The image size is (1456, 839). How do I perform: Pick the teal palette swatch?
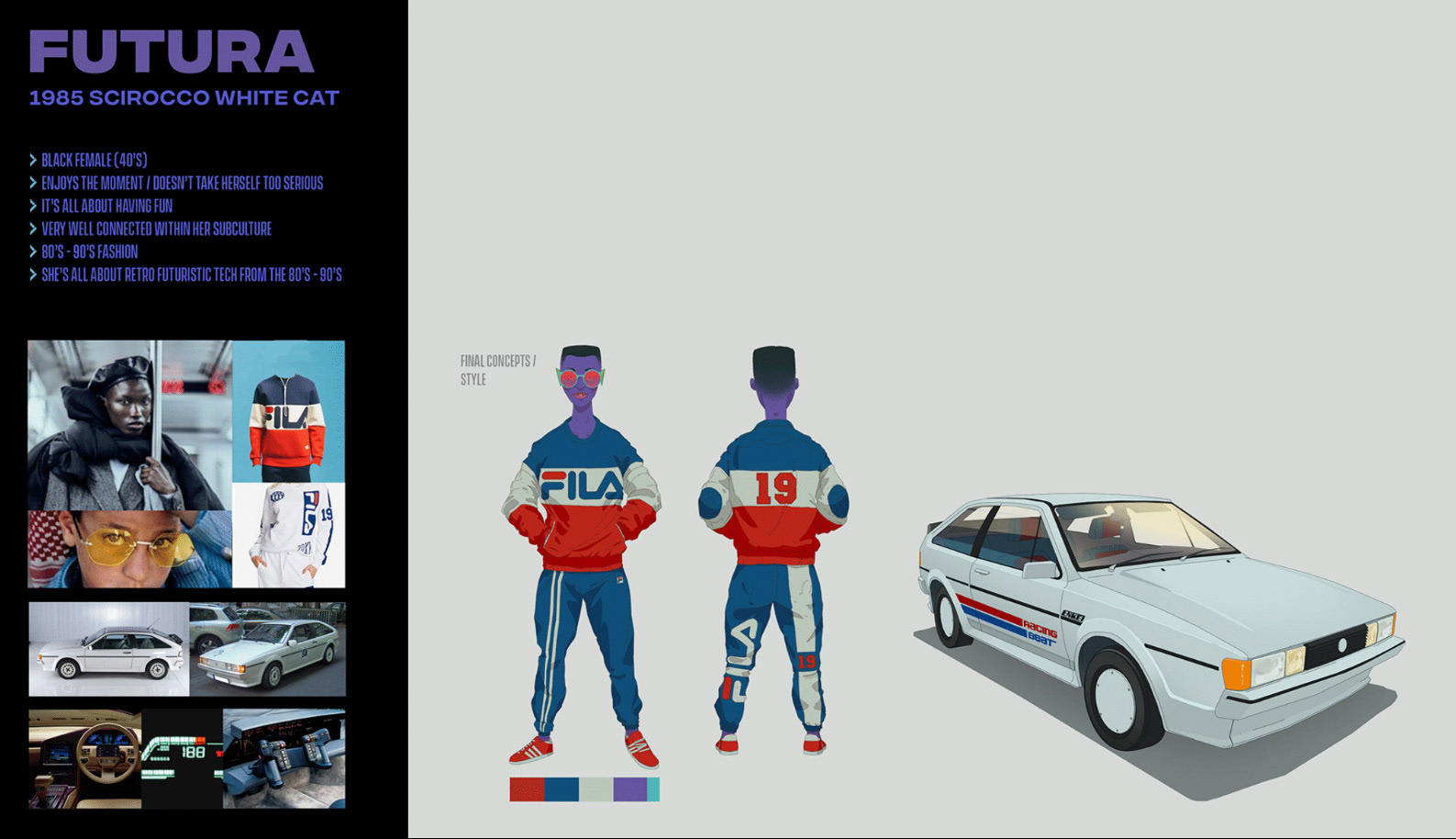click(653, 789)
